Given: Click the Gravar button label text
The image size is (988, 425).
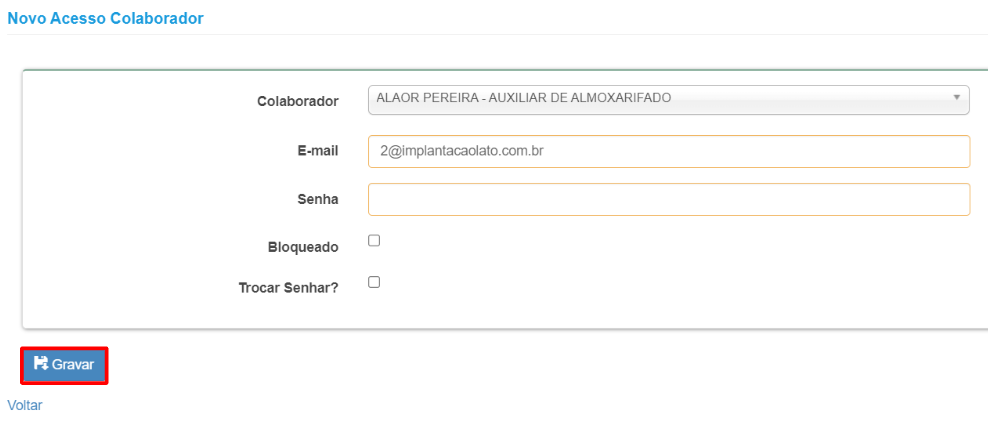Looking at the screenshot, I should pos(73,364).
